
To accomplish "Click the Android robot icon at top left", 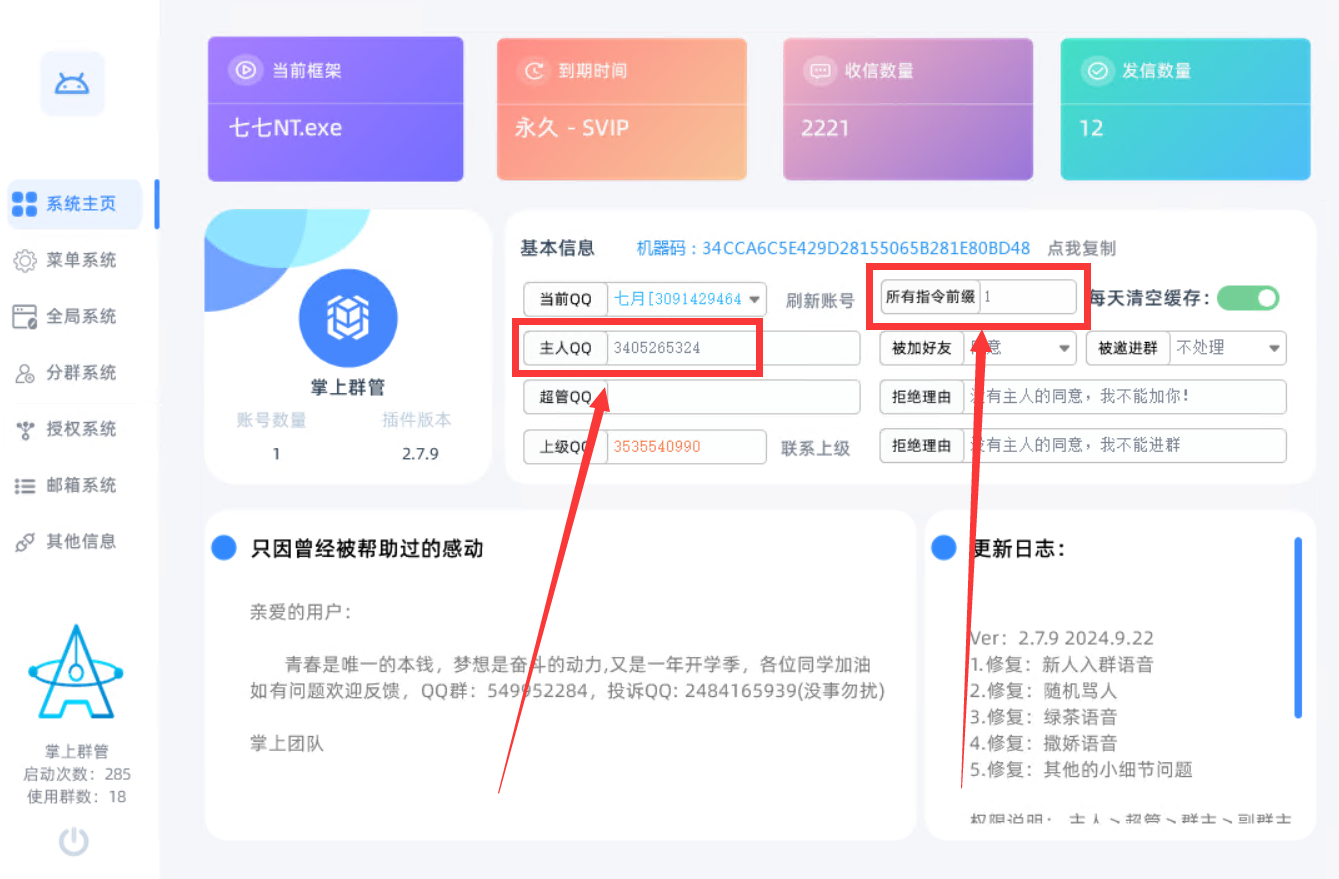I will [x=71, y=84].
